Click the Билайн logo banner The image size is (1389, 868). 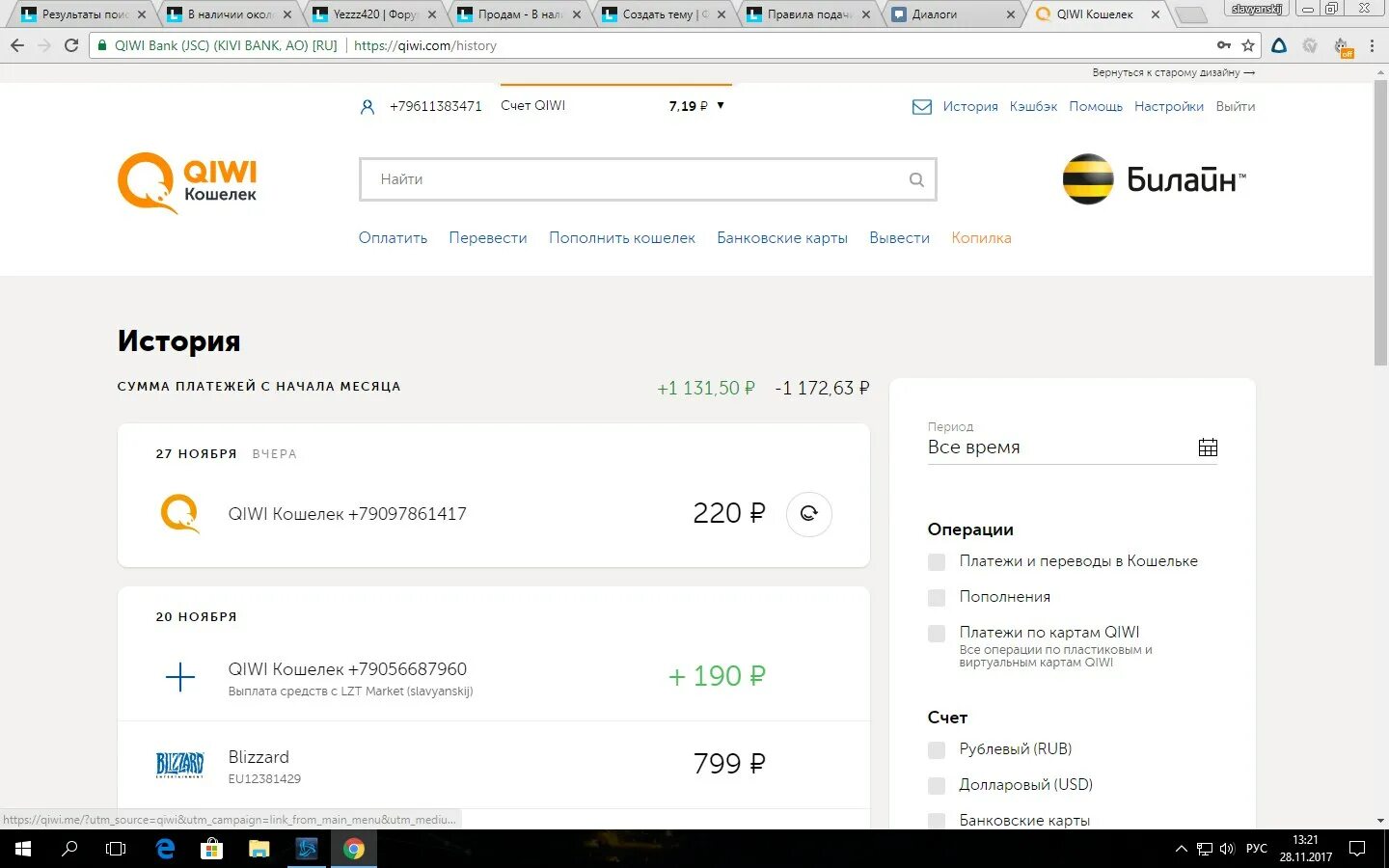tap(1154, 179)
